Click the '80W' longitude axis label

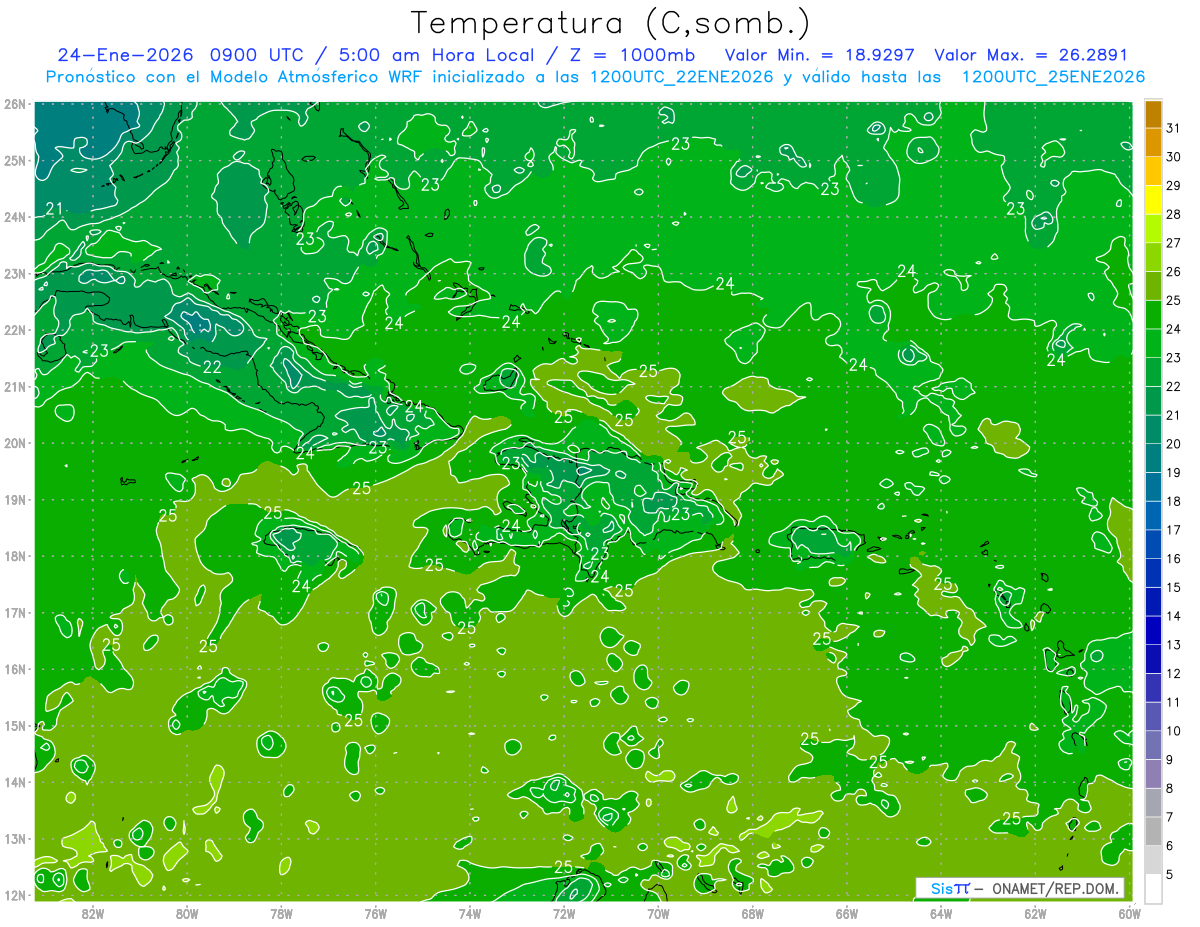coord(186,913)
